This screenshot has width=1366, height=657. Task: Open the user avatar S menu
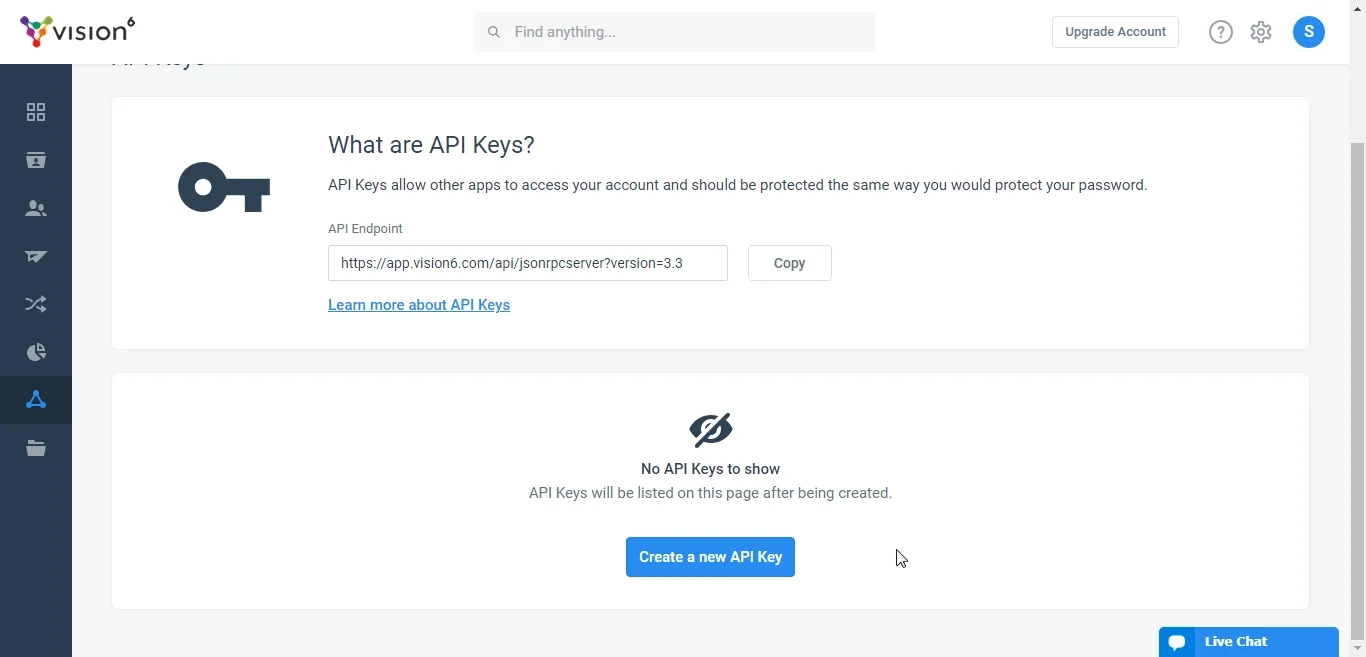(1309, 32)
